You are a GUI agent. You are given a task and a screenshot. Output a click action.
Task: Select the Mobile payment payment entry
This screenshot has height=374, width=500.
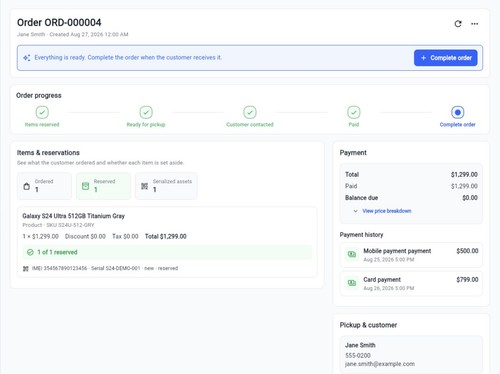pyautogui.click(x=411, y=255)
